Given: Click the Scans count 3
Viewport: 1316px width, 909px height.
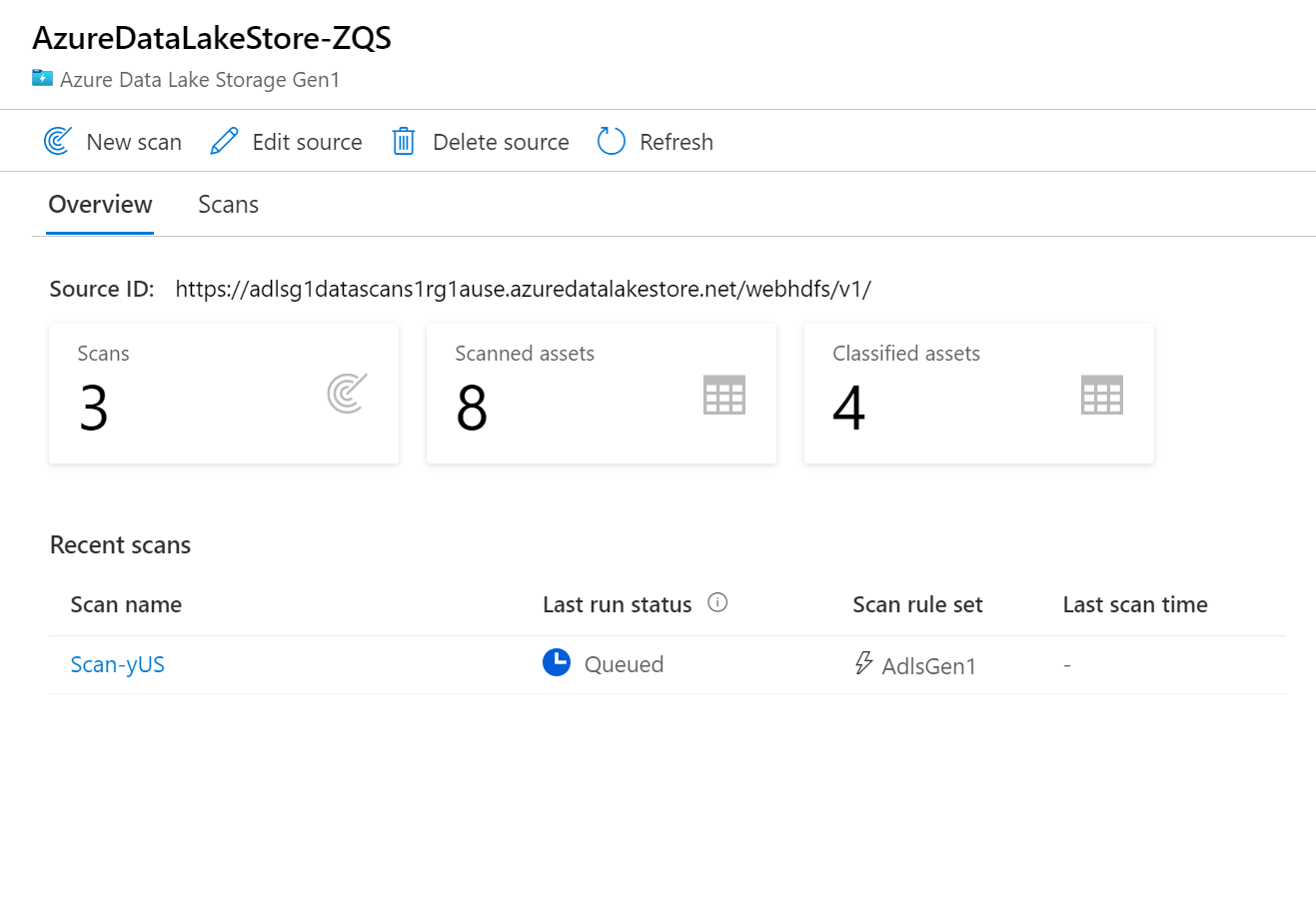Looking at the screenshot, I should 94,409.
